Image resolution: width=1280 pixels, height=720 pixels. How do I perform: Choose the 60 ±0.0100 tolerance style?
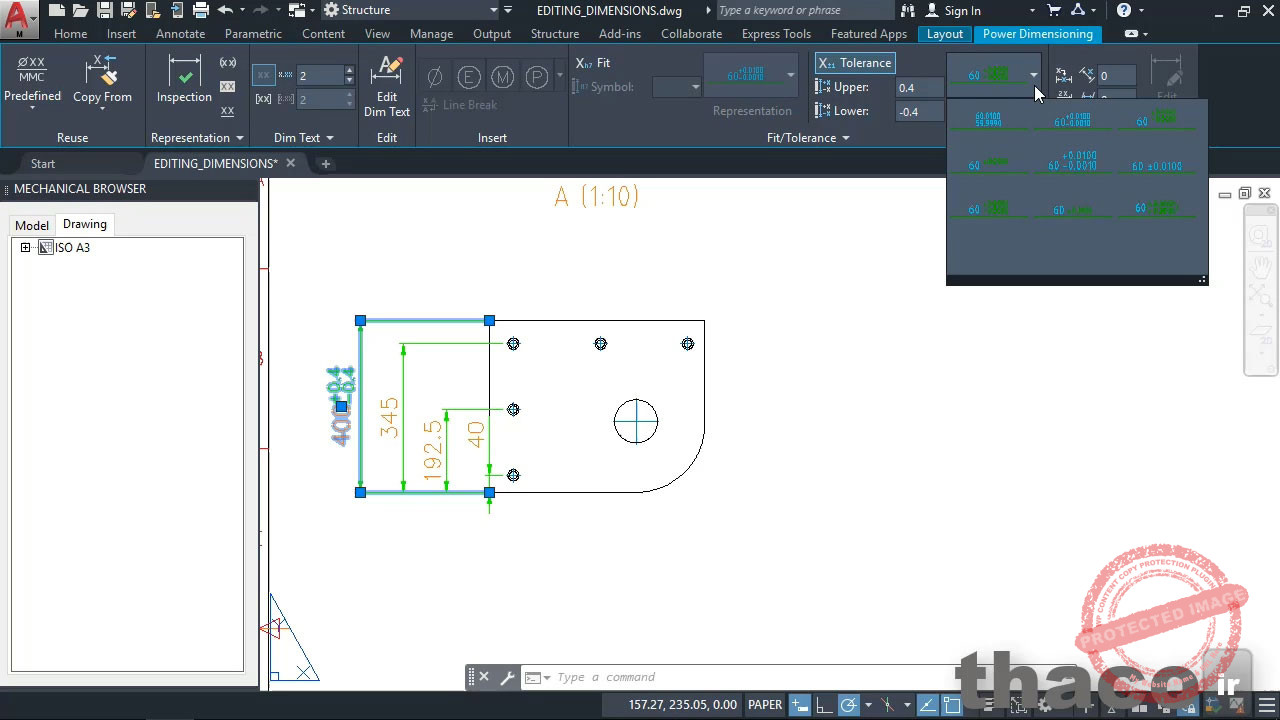click(1158, 165)
